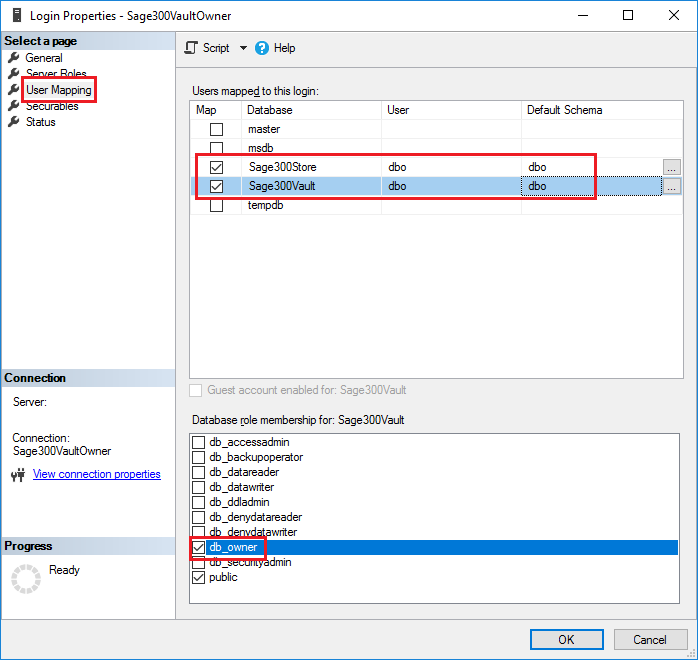Enable the db_ddladmin role checkbox
This screenshot has height=660, width=698.
(198, 502)
